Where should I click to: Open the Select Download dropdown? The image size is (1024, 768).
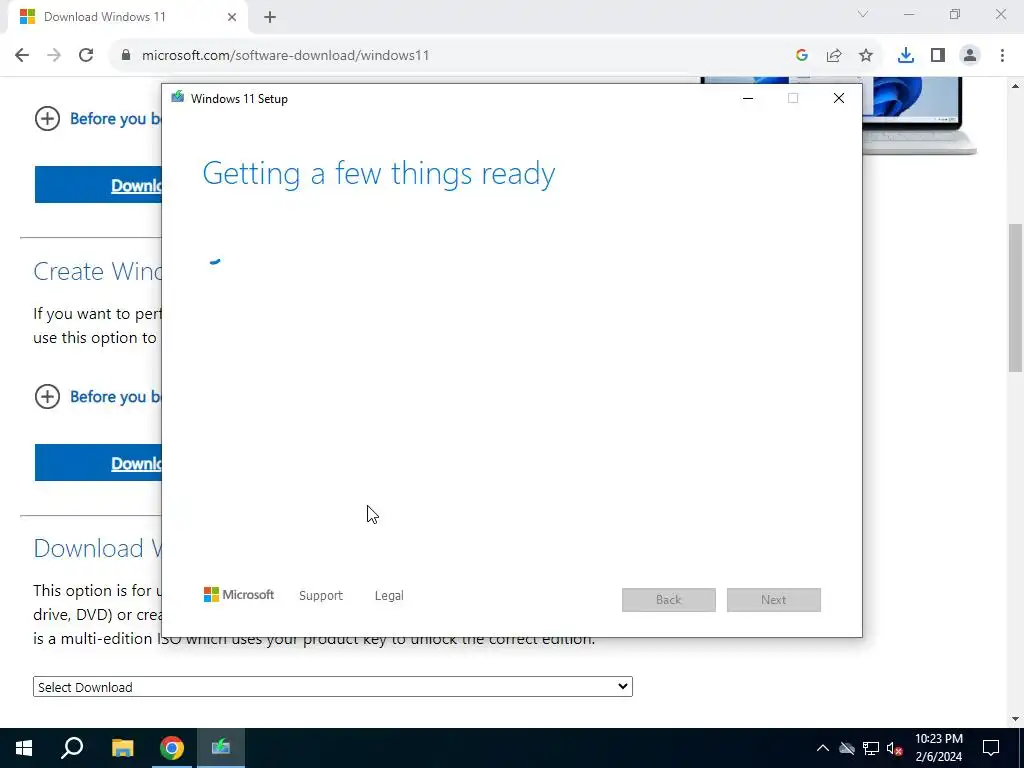coord(332,686)
